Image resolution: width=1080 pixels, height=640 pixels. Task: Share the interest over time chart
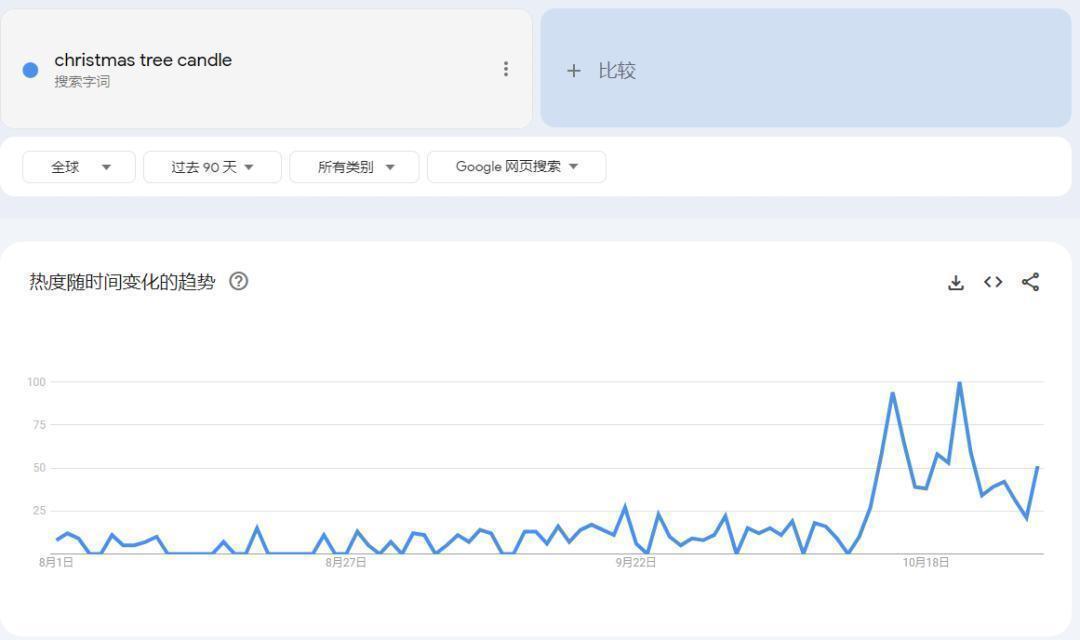[1030, 282]
